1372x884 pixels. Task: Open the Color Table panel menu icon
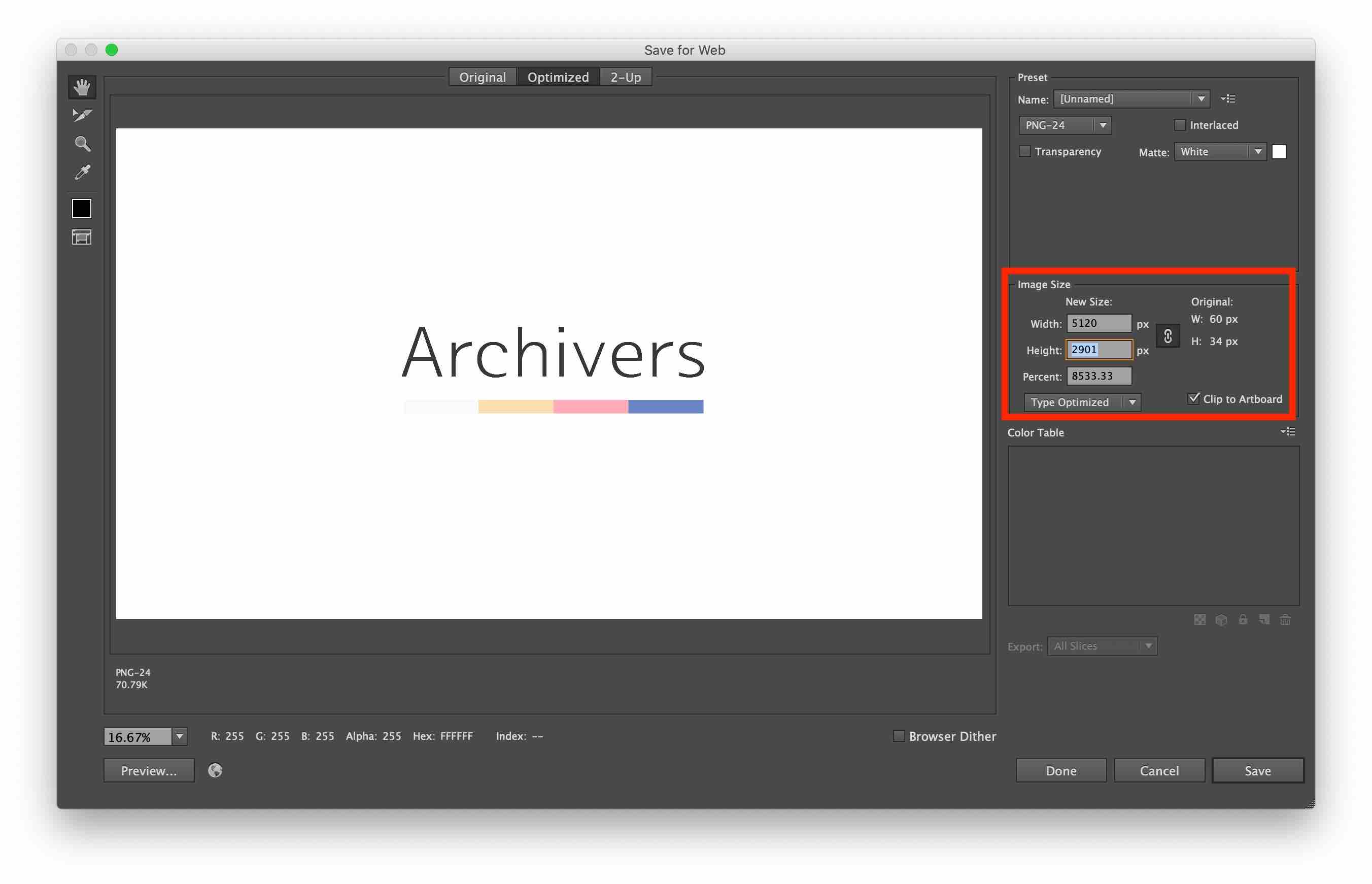1288,432
